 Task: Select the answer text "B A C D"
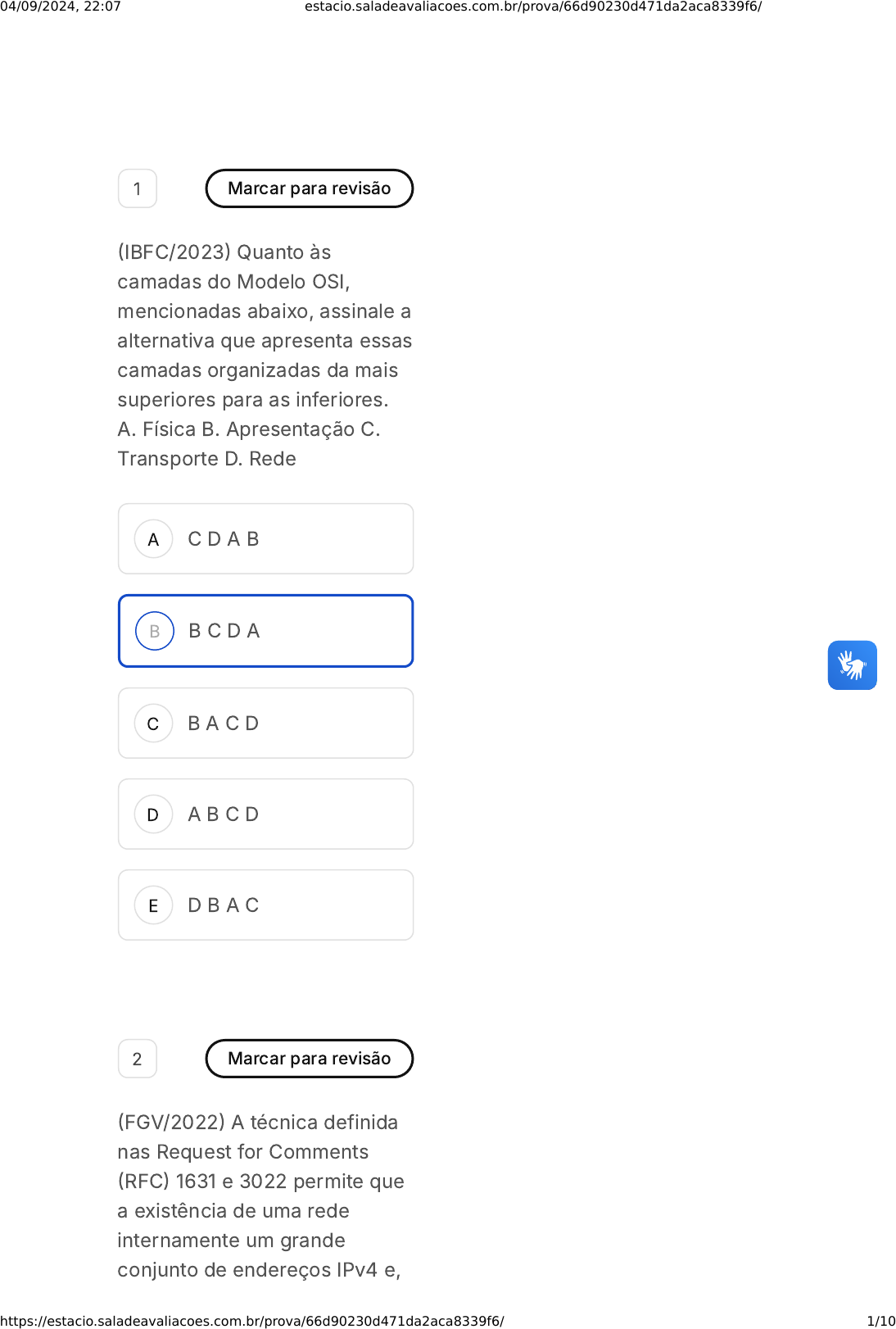click(x=224, y=723)
